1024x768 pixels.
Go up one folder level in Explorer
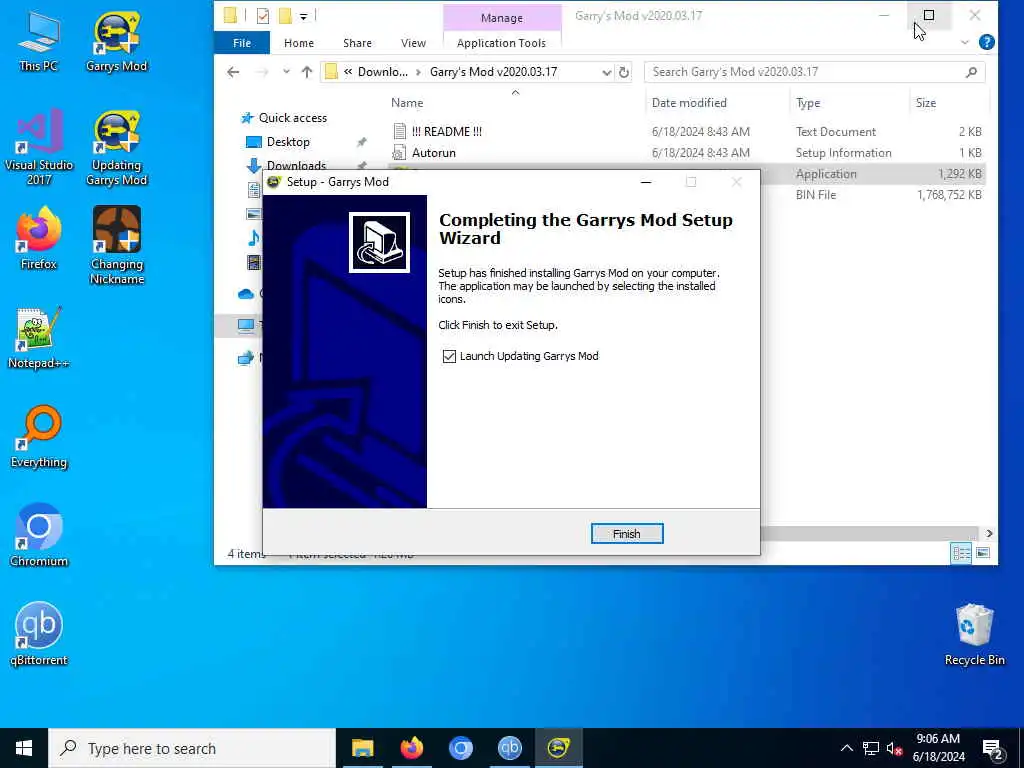pyautogui.click(x=306, y=72)
